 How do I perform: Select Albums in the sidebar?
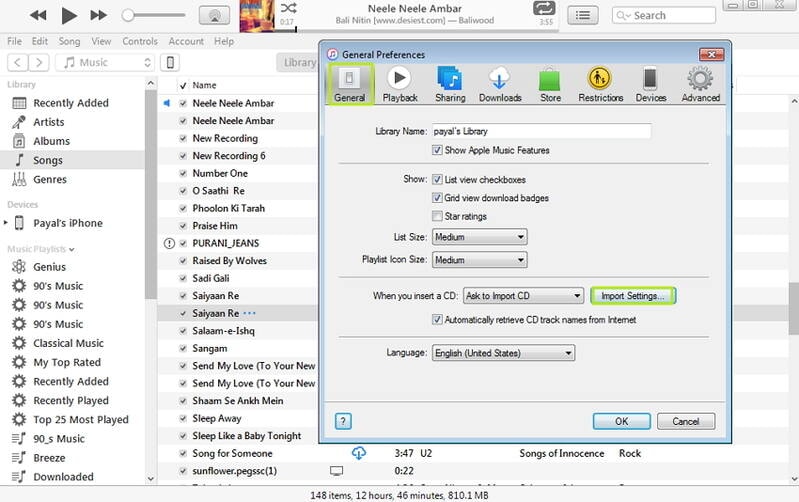tap(51, 141)
